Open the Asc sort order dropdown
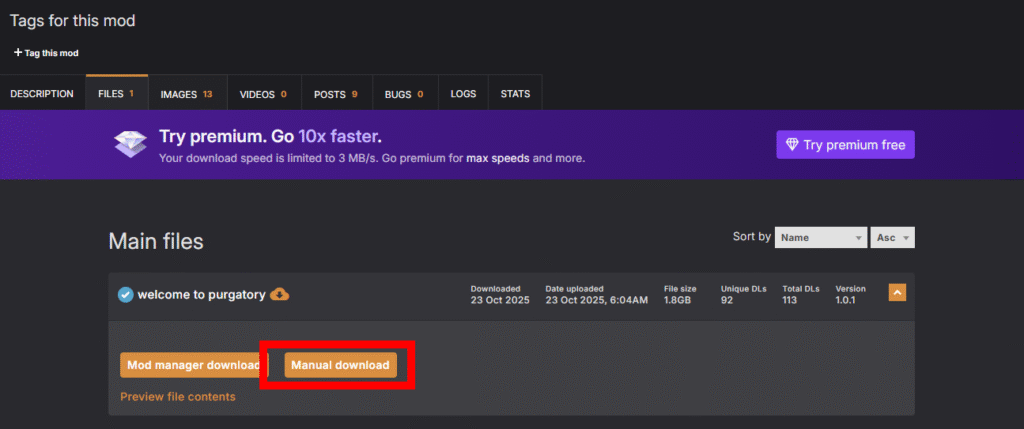Viewport: 1024px width, 429px height. (893, 238)
